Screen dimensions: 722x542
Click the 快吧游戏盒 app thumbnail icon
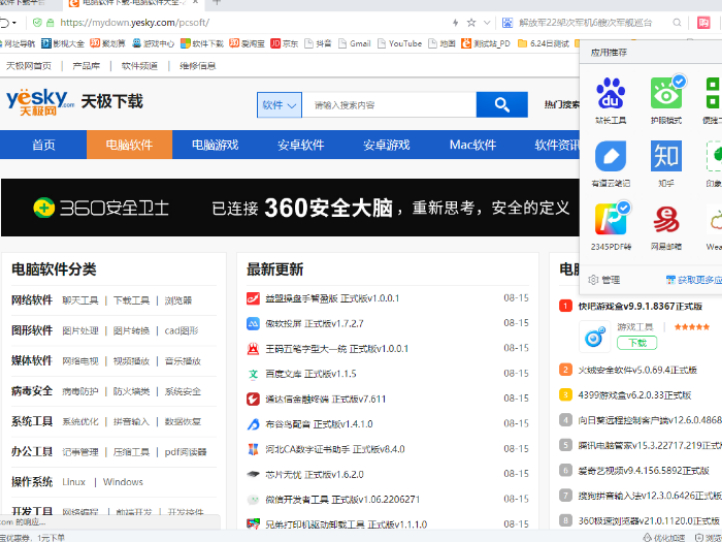point(594,337)
